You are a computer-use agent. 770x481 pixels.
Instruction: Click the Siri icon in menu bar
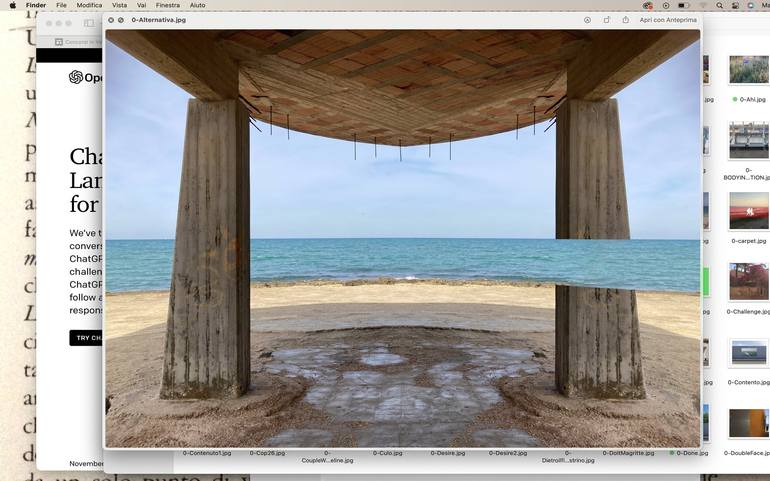[751, 5]
